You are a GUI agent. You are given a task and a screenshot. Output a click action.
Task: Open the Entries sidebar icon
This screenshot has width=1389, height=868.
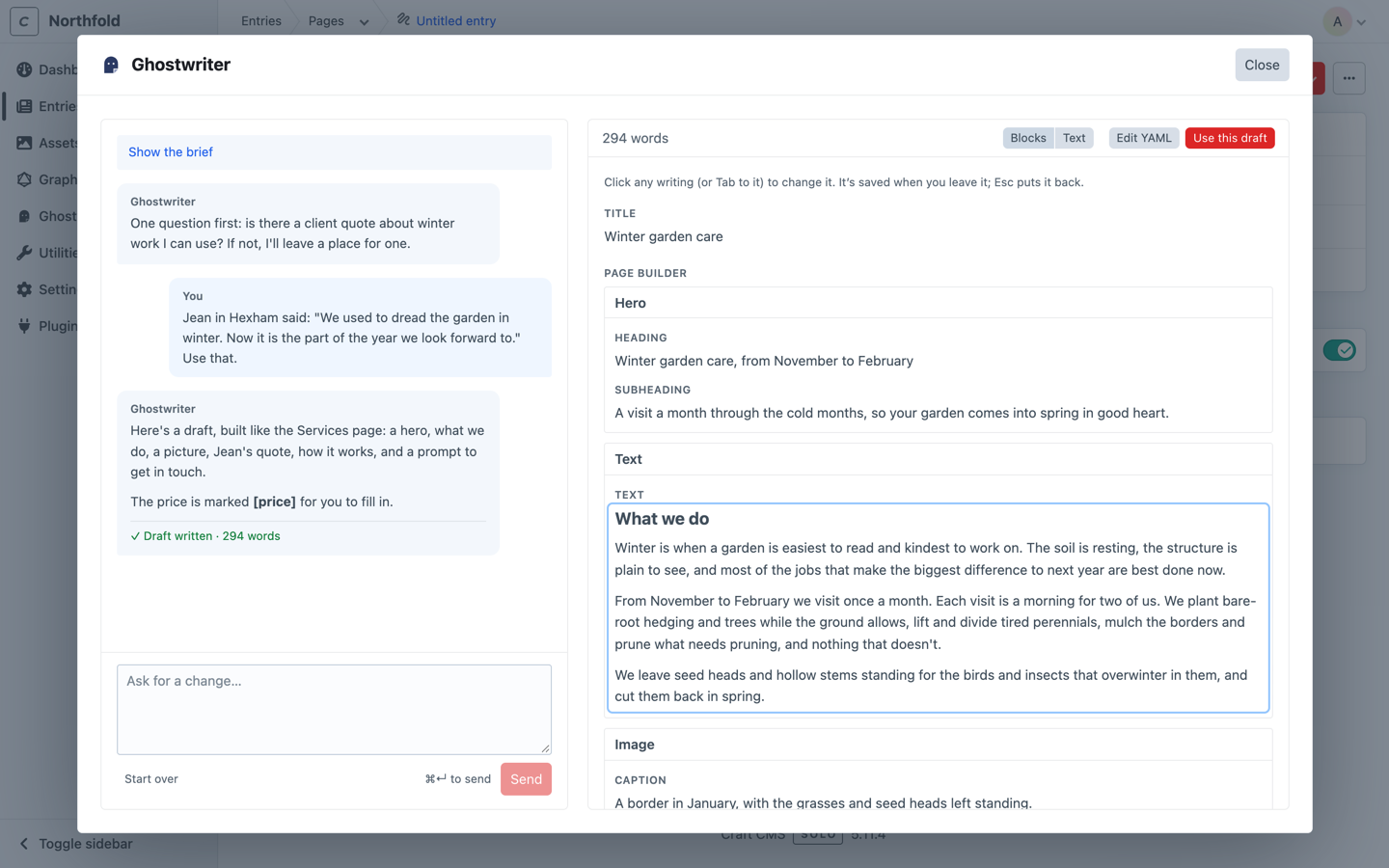click(24, 106)
